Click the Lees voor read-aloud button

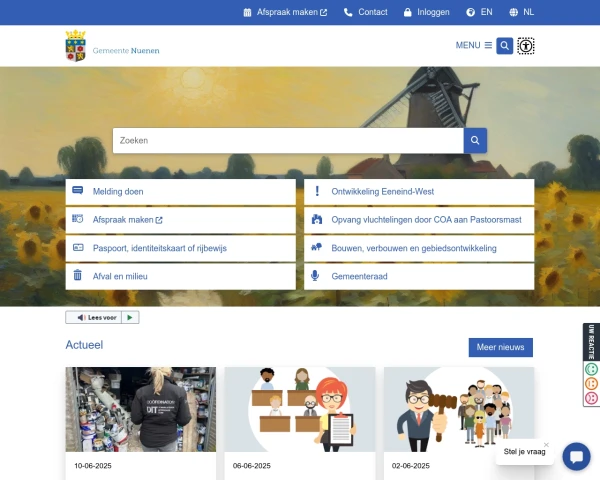pos(94,317)
